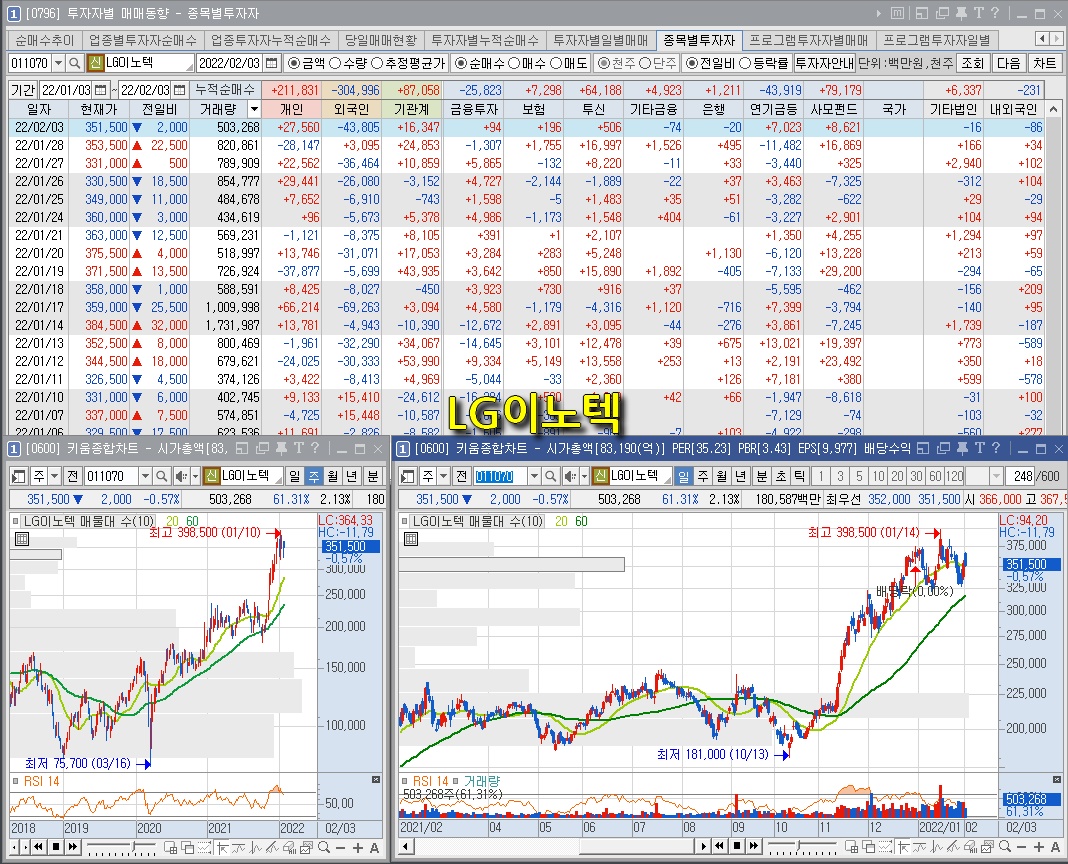
Task: Open stock code dropdown in right chart toolbar
Action: tap(534, 476)
